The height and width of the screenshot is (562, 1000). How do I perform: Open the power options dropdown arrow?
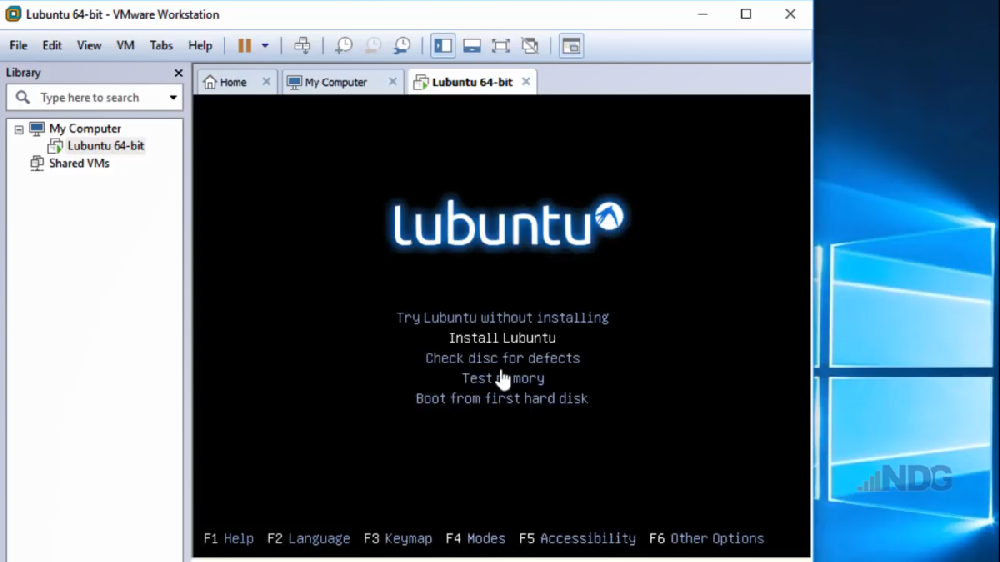point(265,46)
